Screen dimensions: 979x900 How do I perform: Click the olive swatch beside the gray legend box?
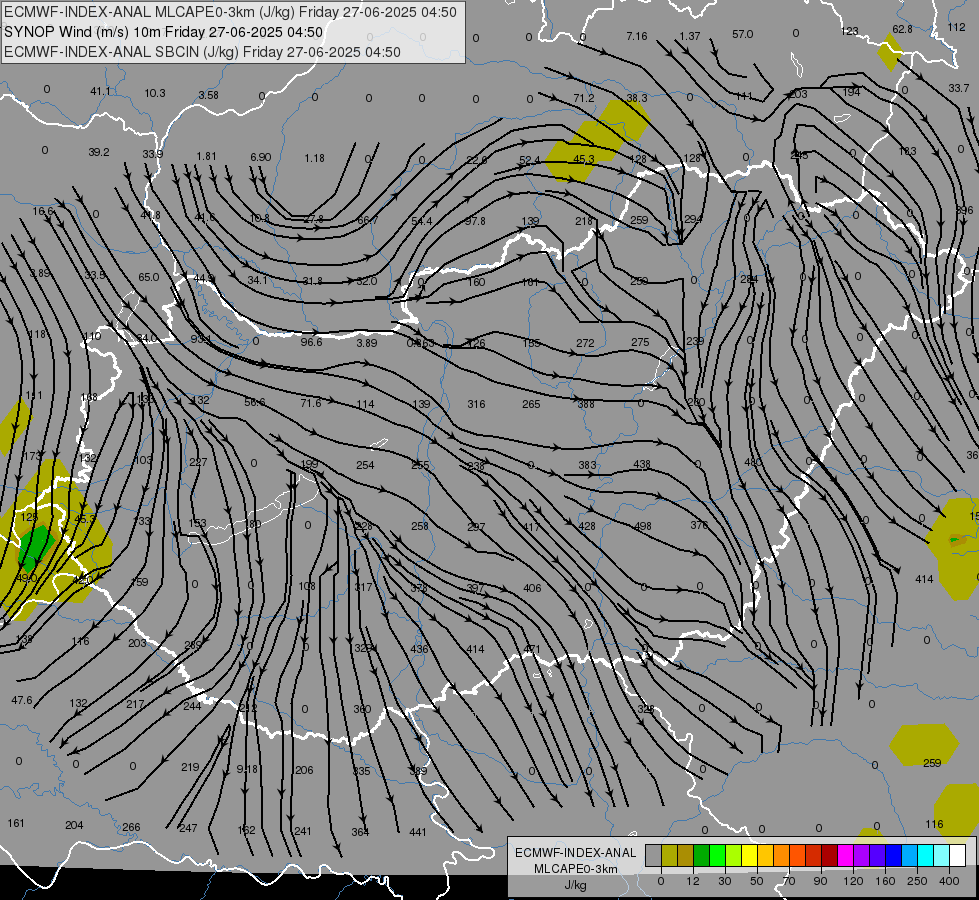coord(669,856)
